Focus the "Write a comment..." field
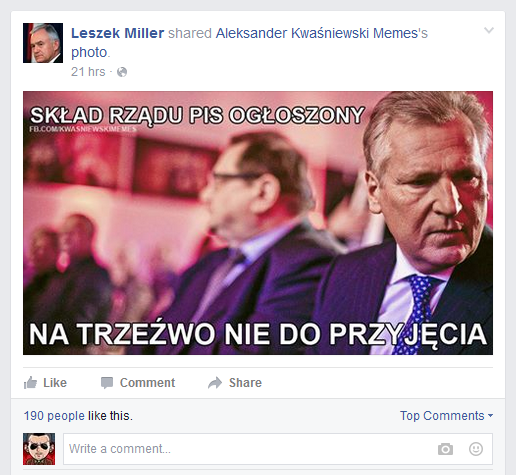The height and width of the screenshot is (475, 516). pos(278,449)
